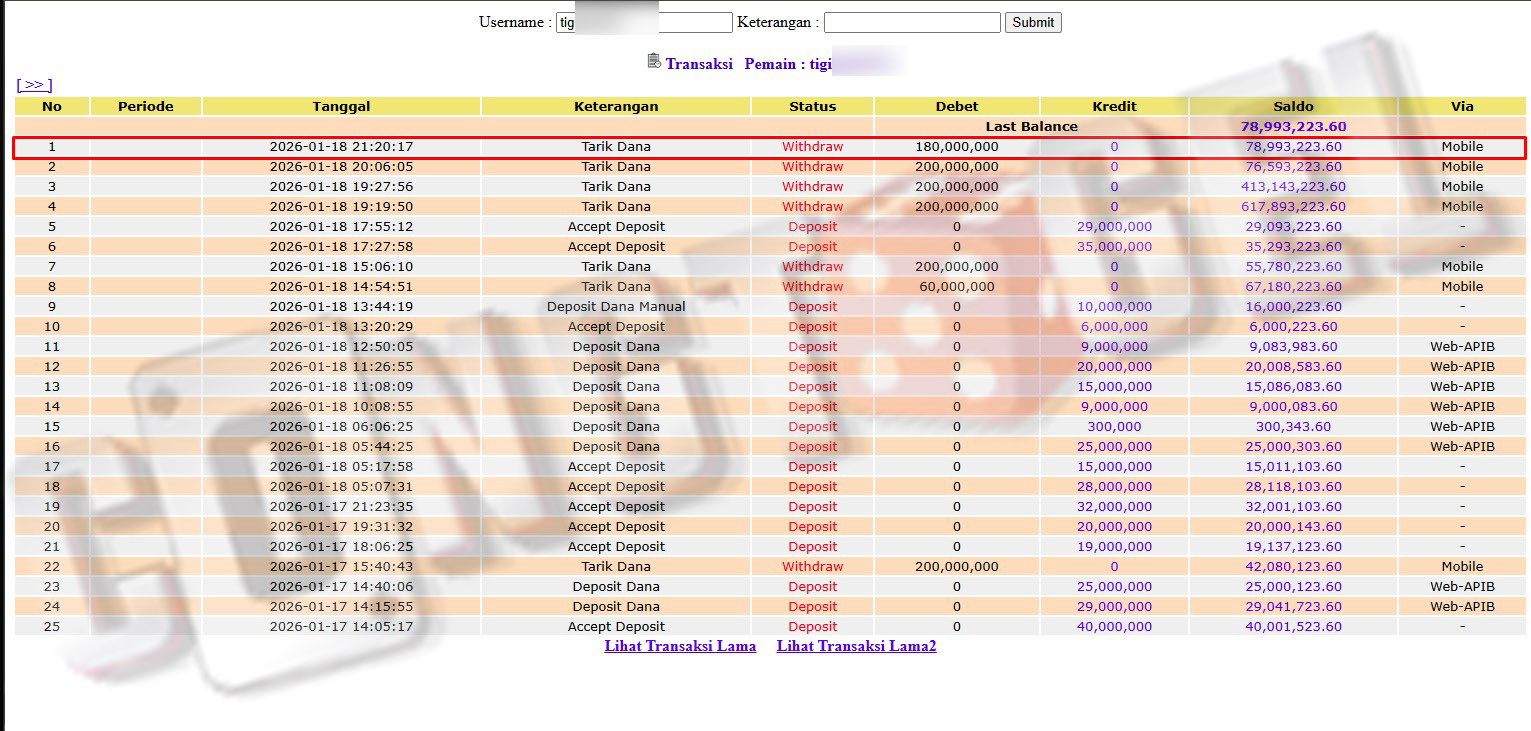Image resolution: width=1531 pixels, height=731 pixels.
Task: Click the Keterangan column header
Action: [x=616, y=106]
